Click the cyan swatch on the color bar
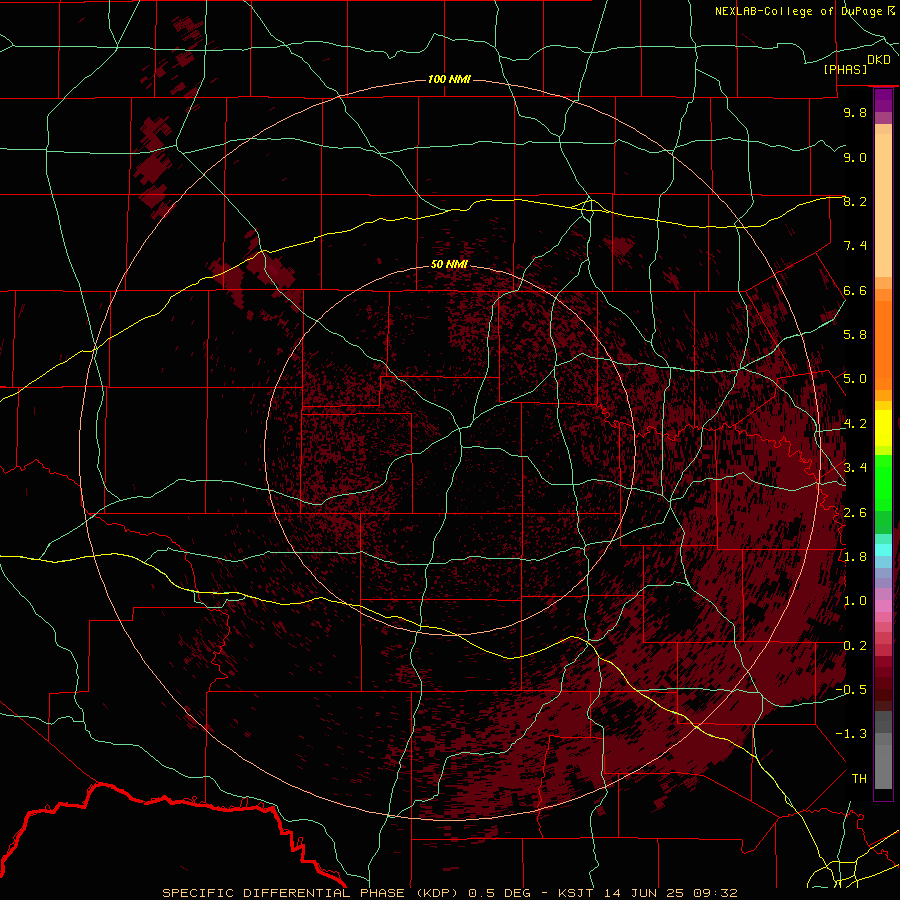Image resolution: width=900 pixels, height=900 pixels. [x=883, y=550]
